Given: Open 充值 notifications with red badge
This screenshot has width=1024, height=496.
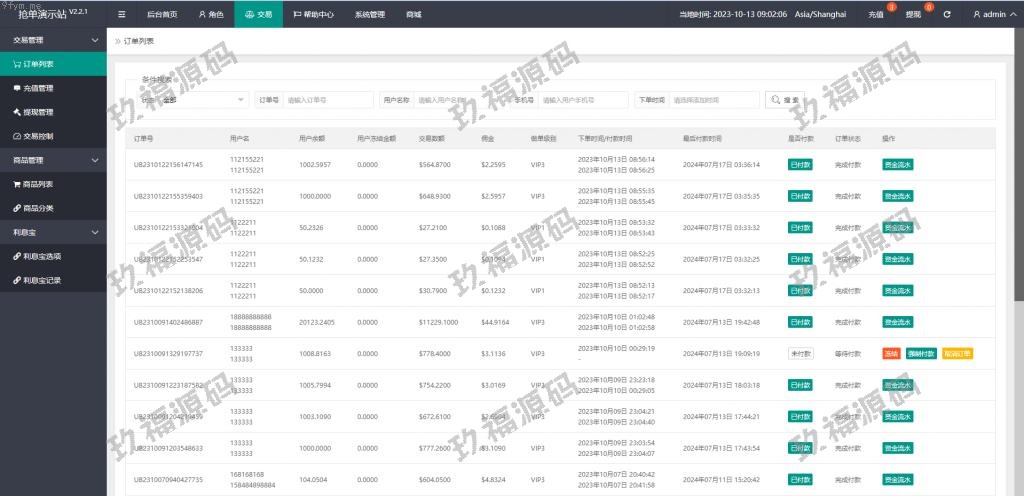Looking at the screenshot, I should (x=876, y=15).
